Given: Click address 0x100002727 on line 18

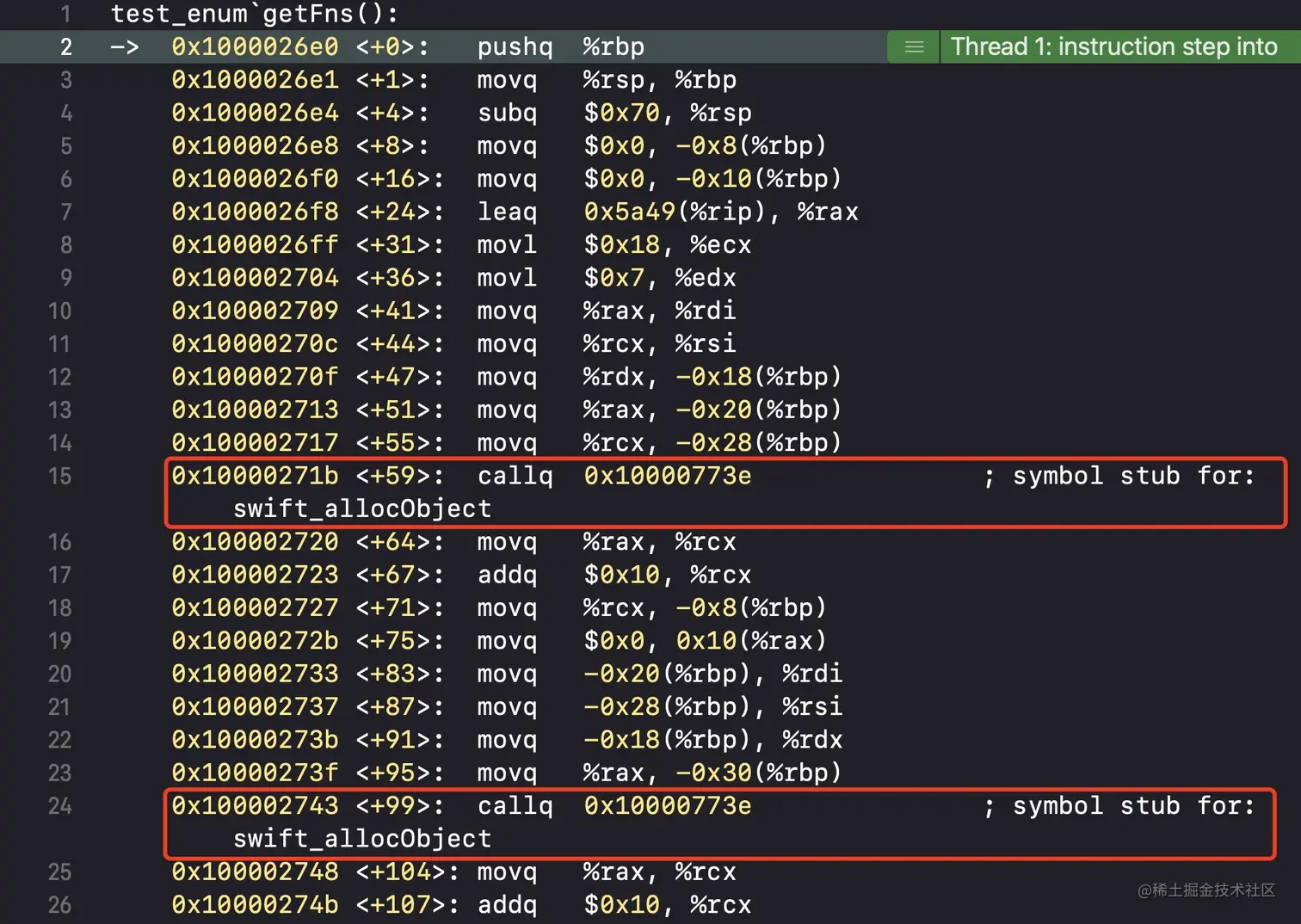Looking at the screenshot, I should (x=255, y=608).
